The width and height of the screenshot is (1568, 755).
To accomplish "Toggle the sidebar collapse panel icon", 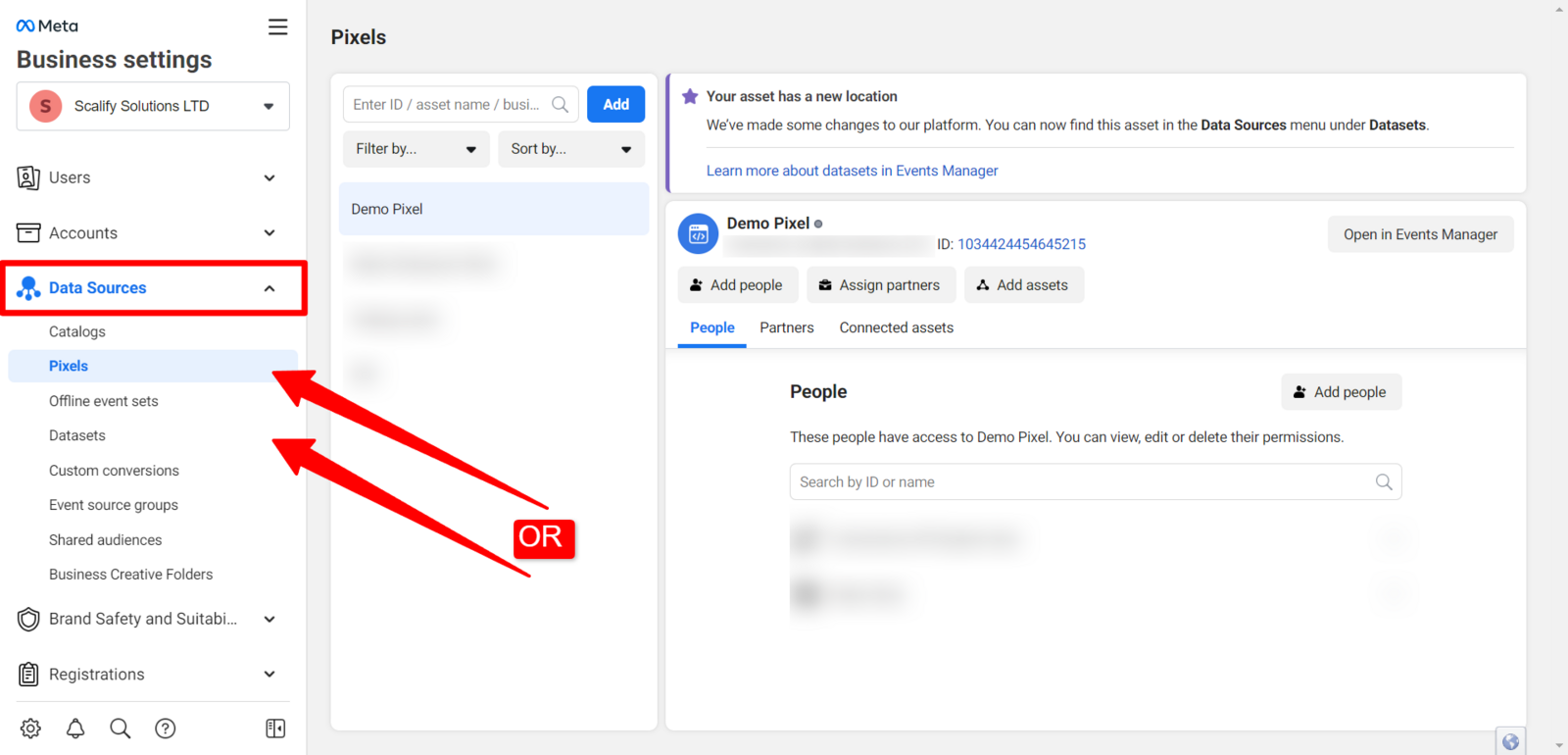I will pyautogui.click(x=275, y=729).
